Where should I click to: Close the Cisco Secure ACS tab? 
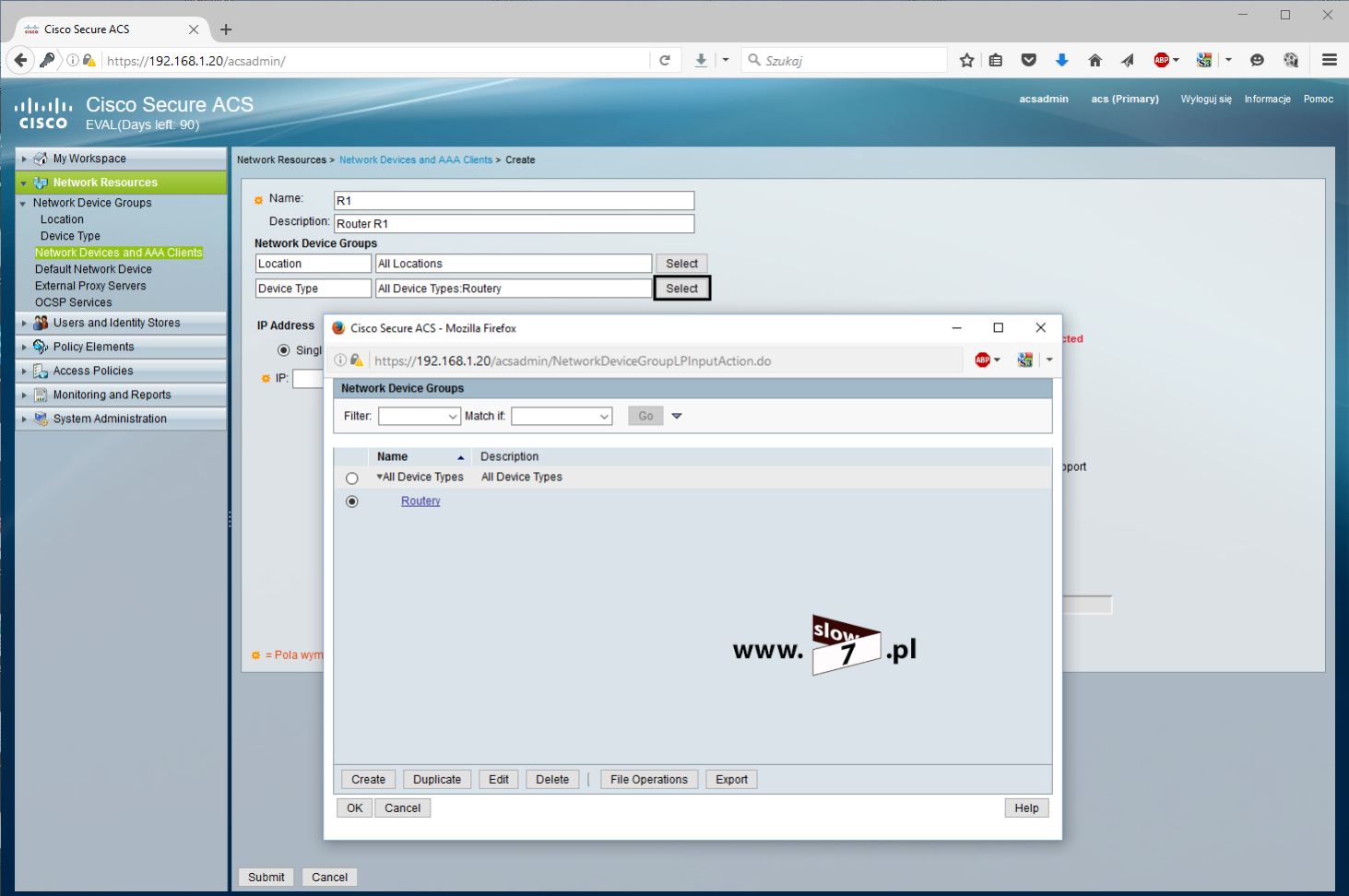pos(194,29)
